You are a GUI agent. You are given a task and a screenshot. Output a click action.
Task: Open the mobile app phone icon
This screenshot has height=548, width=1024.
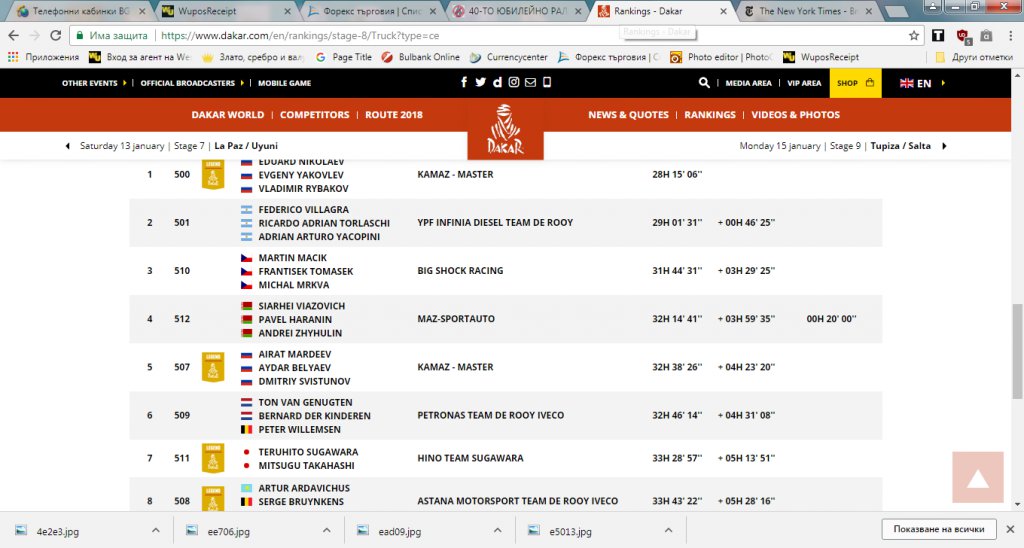(547, 82)
